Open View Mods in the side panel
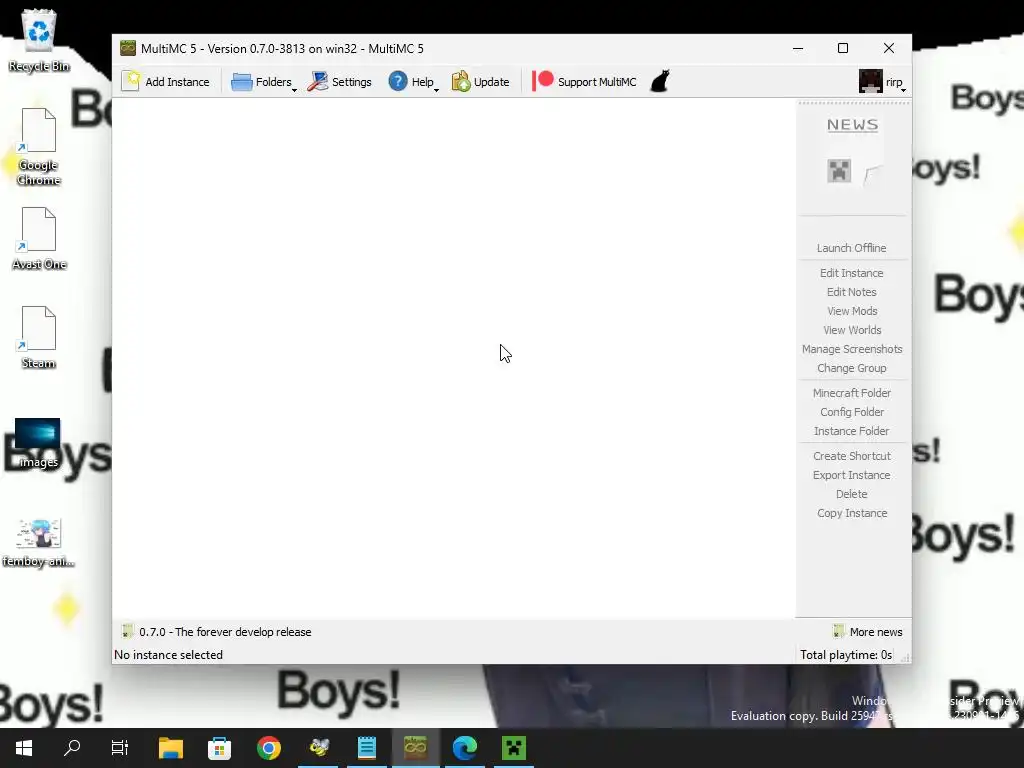 [851, 311]
